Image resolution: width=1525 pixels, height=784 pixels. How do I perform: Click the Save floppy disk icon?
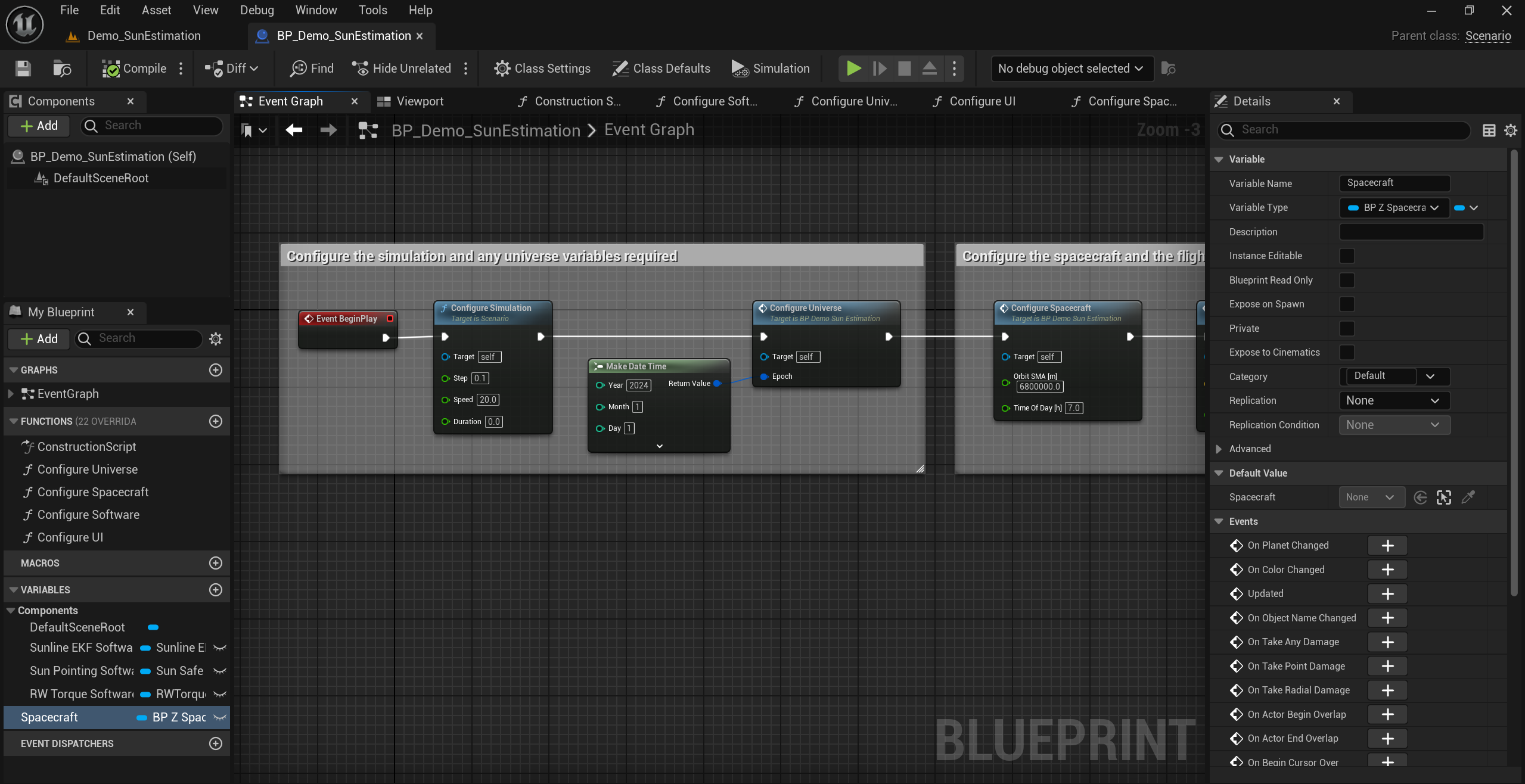point(23,69)
